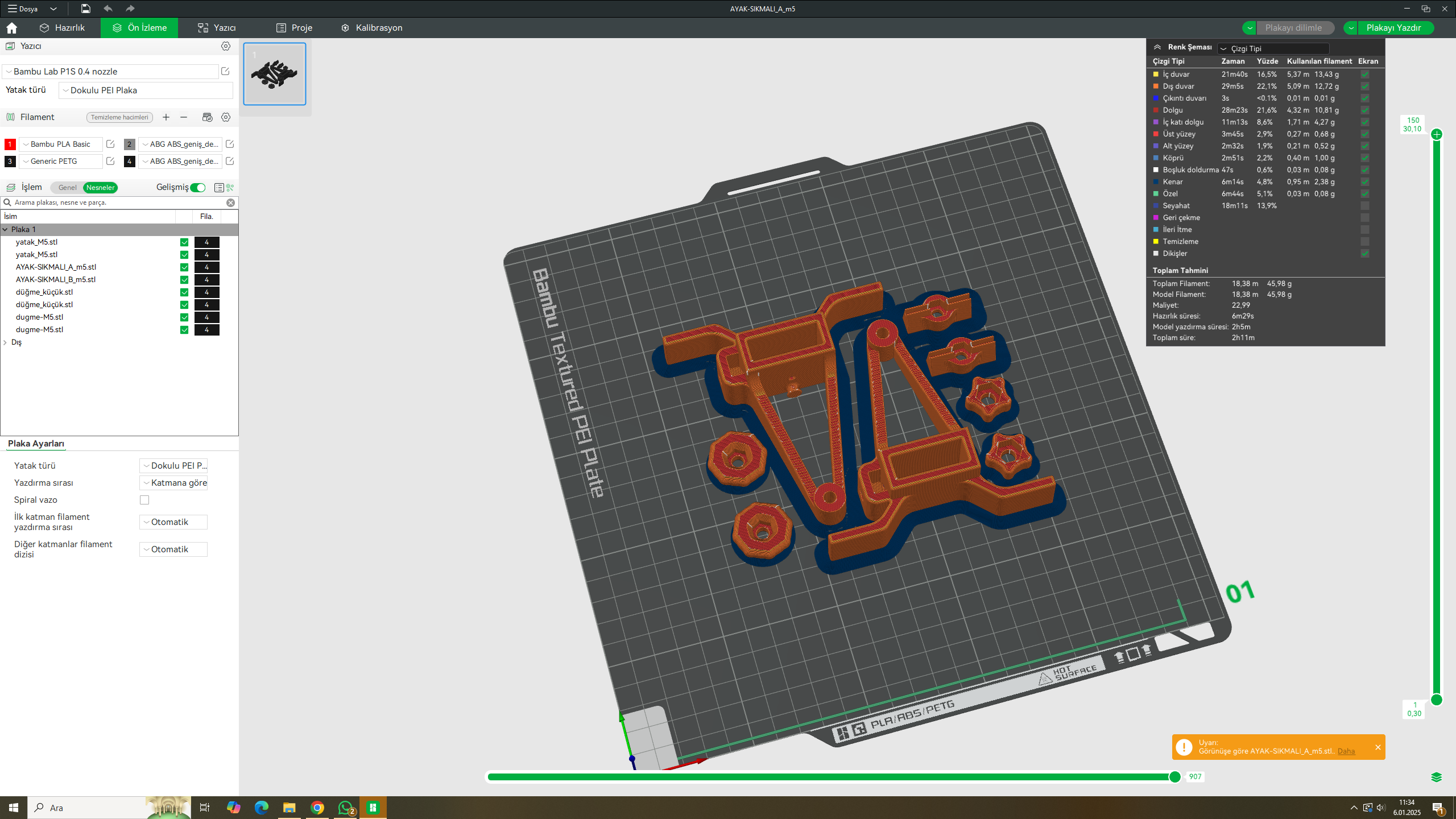Click the vertical layer slider bottom handle
Image resolution: width=1456 pixels, height=819 pixels.
1437,700
